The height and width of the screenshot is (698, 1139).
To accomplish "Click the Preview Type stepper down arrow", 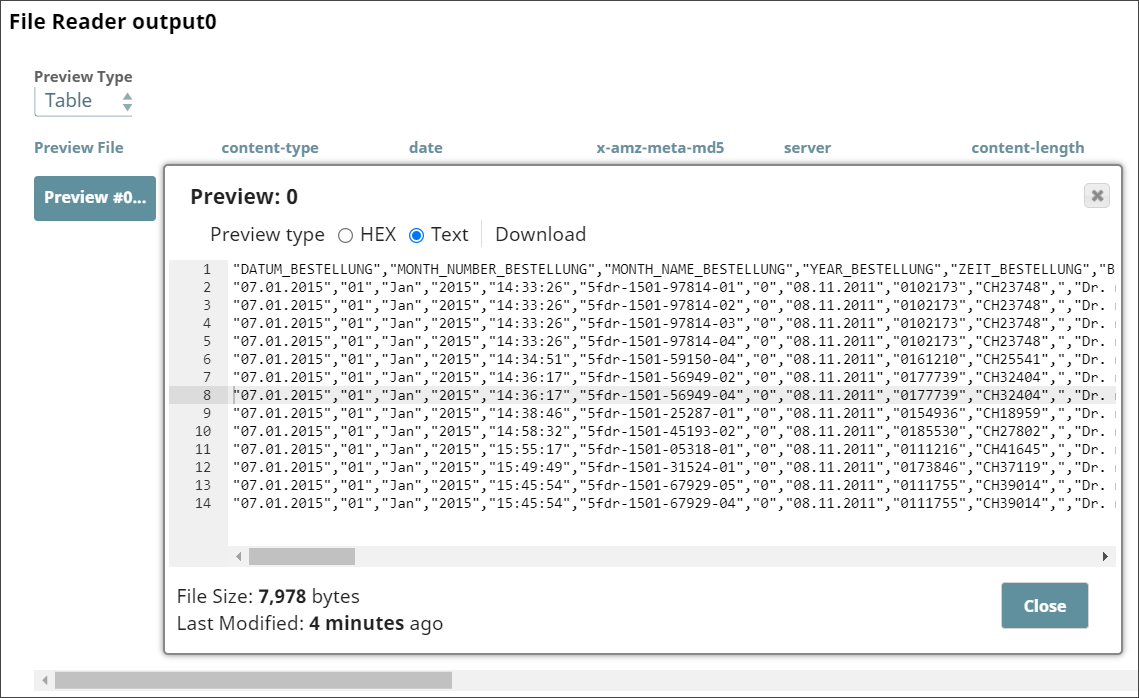I will [x=127, y=105].
